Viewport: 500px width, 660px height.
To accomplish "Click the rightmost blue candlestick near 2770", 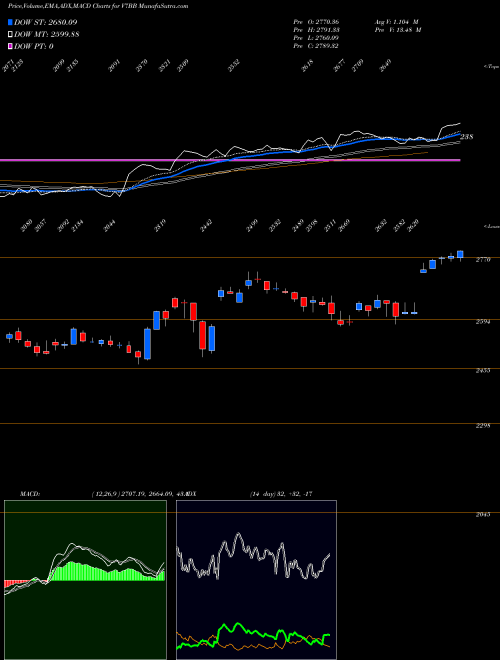I will tap(460, 255).
